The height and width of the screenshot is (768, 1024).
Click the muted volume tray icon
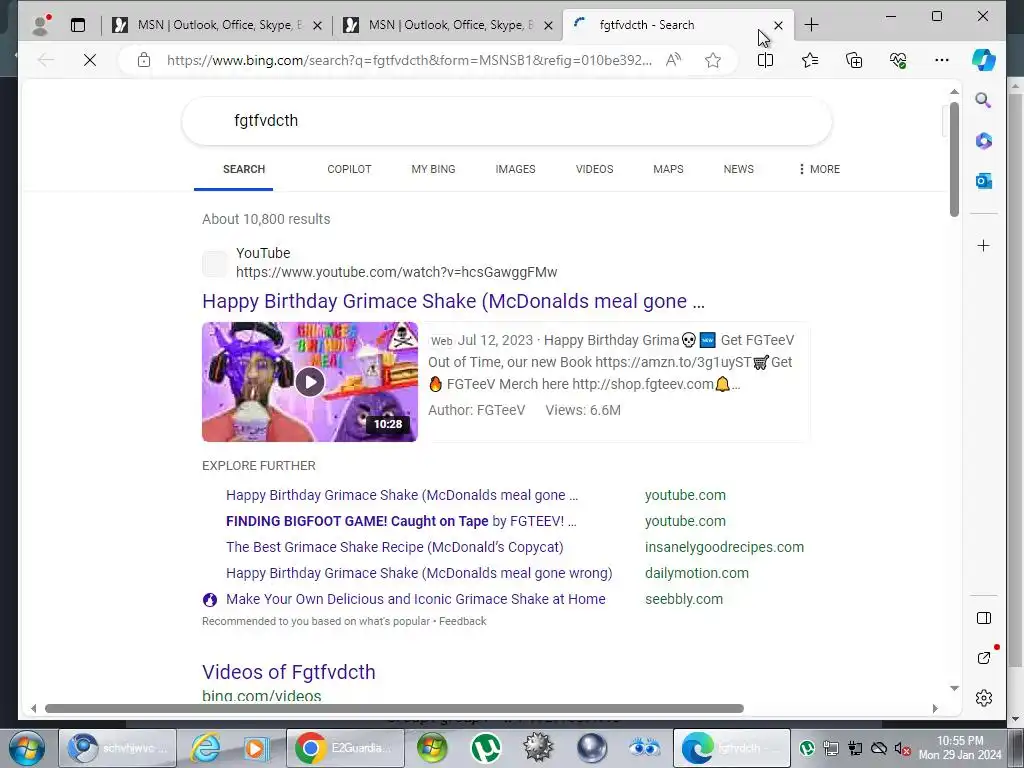click(903, 748)
